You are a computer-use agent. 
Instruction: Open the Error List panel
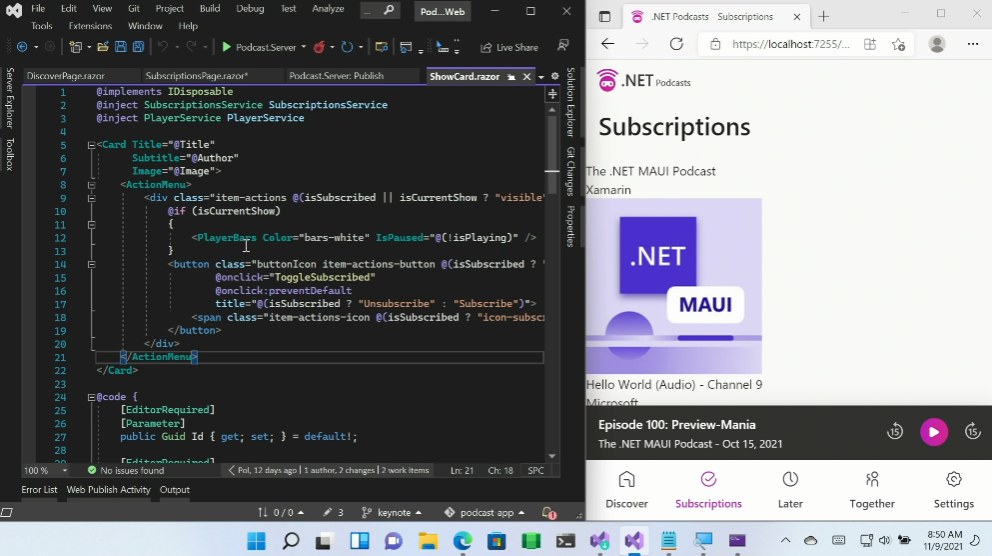click(39, 490)
